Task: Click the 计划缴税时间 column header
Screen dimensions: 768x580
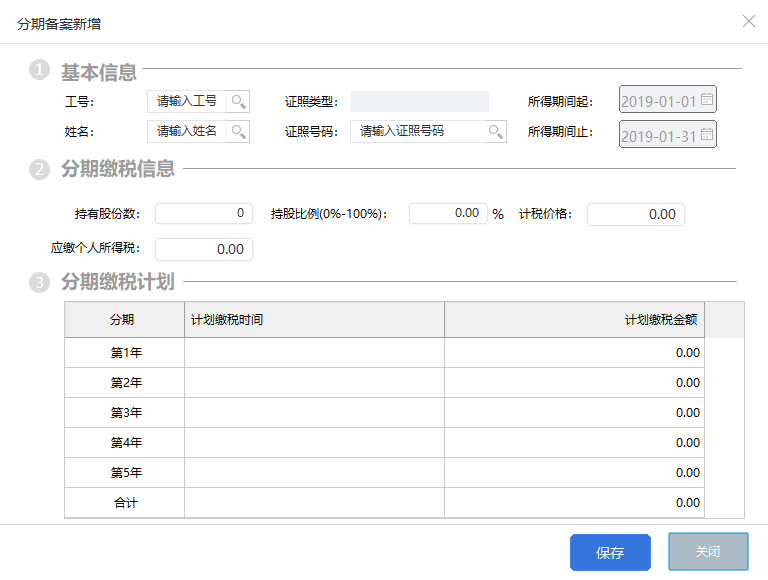Action: pyautogui.click(x=314, y=320)
